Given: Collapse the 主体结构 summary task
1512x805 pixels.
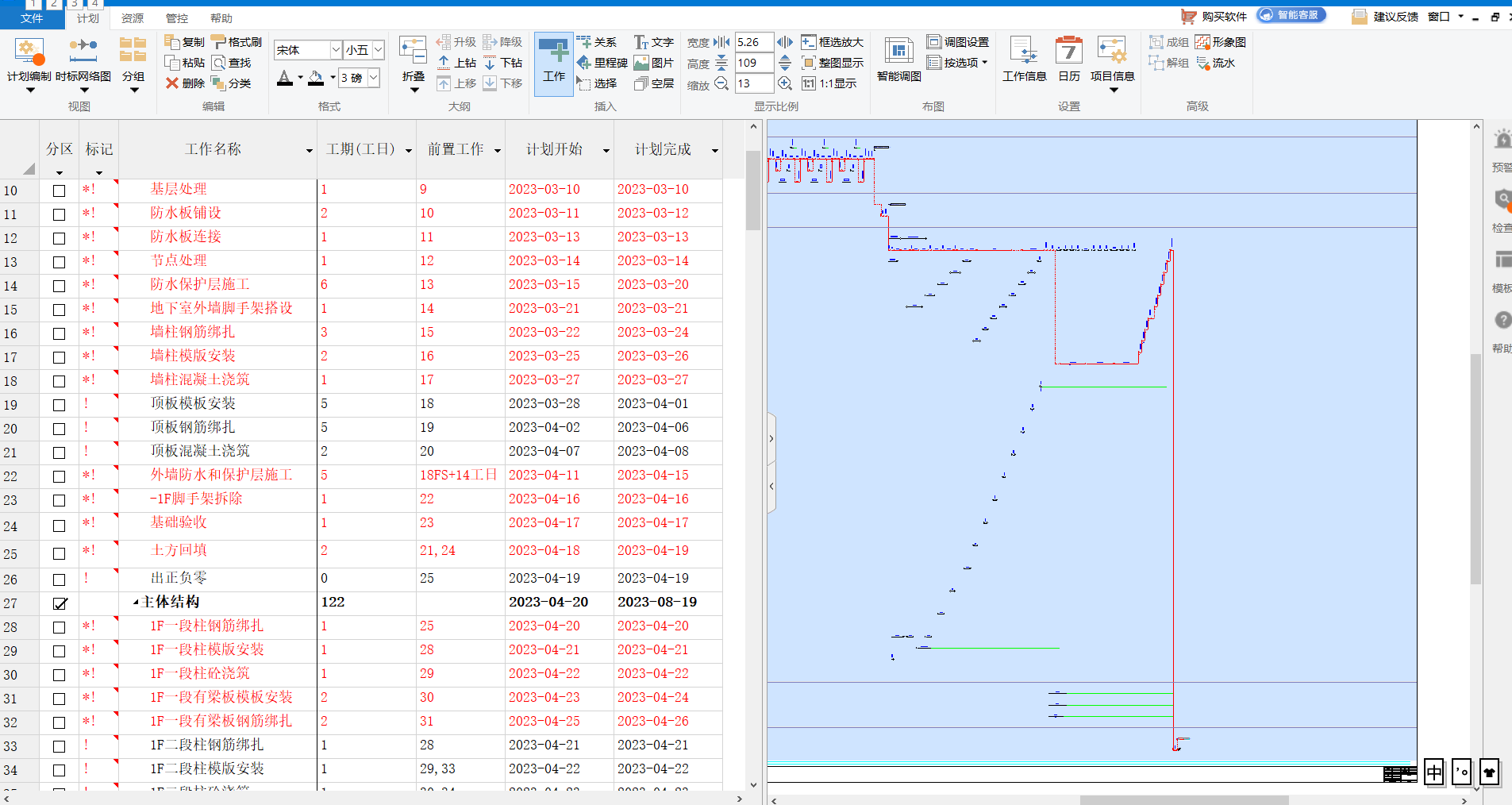Looking at the screenshot, I should point(135,603).
